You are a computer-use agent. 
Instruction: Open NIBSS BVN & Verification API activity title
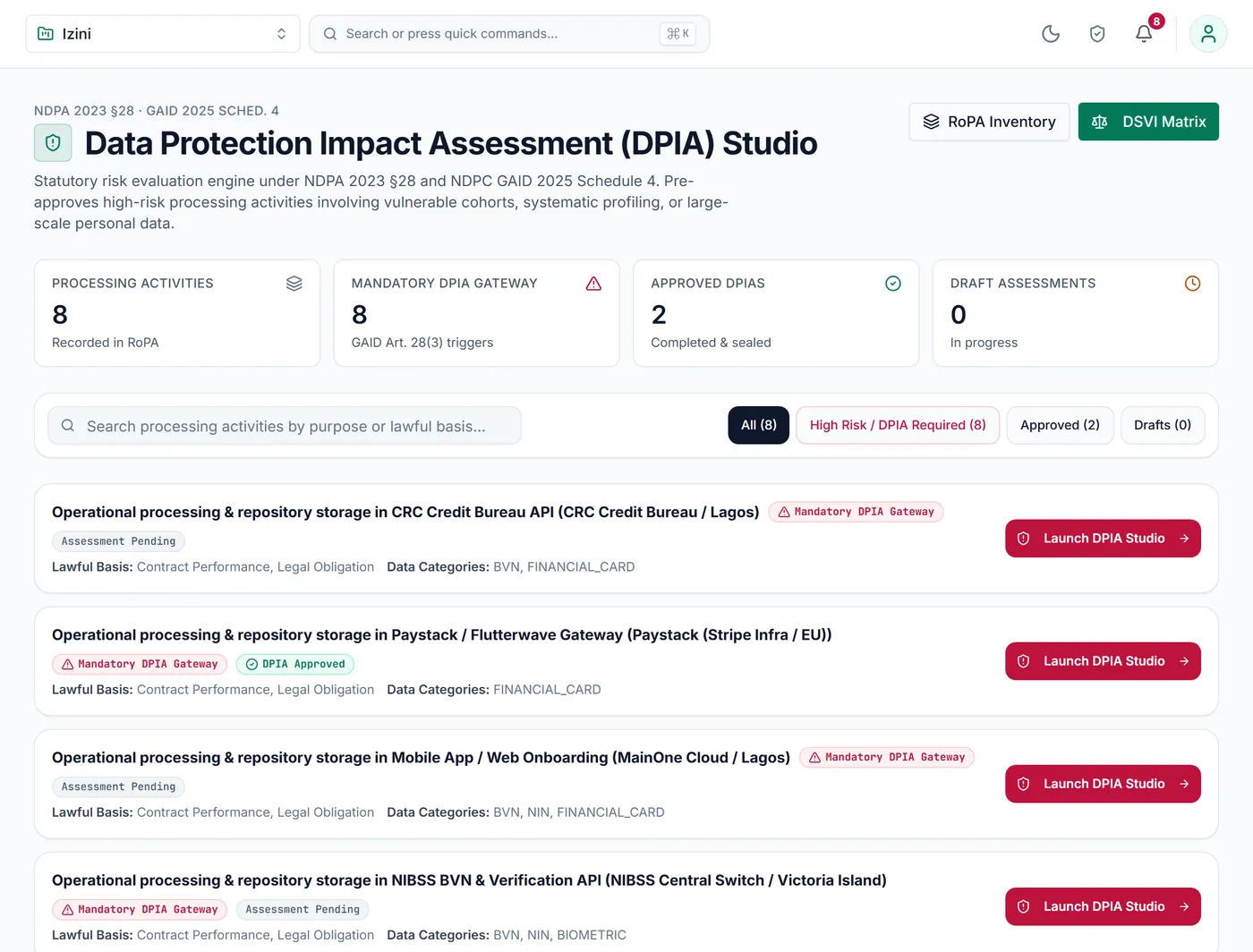tap(469, 880)
